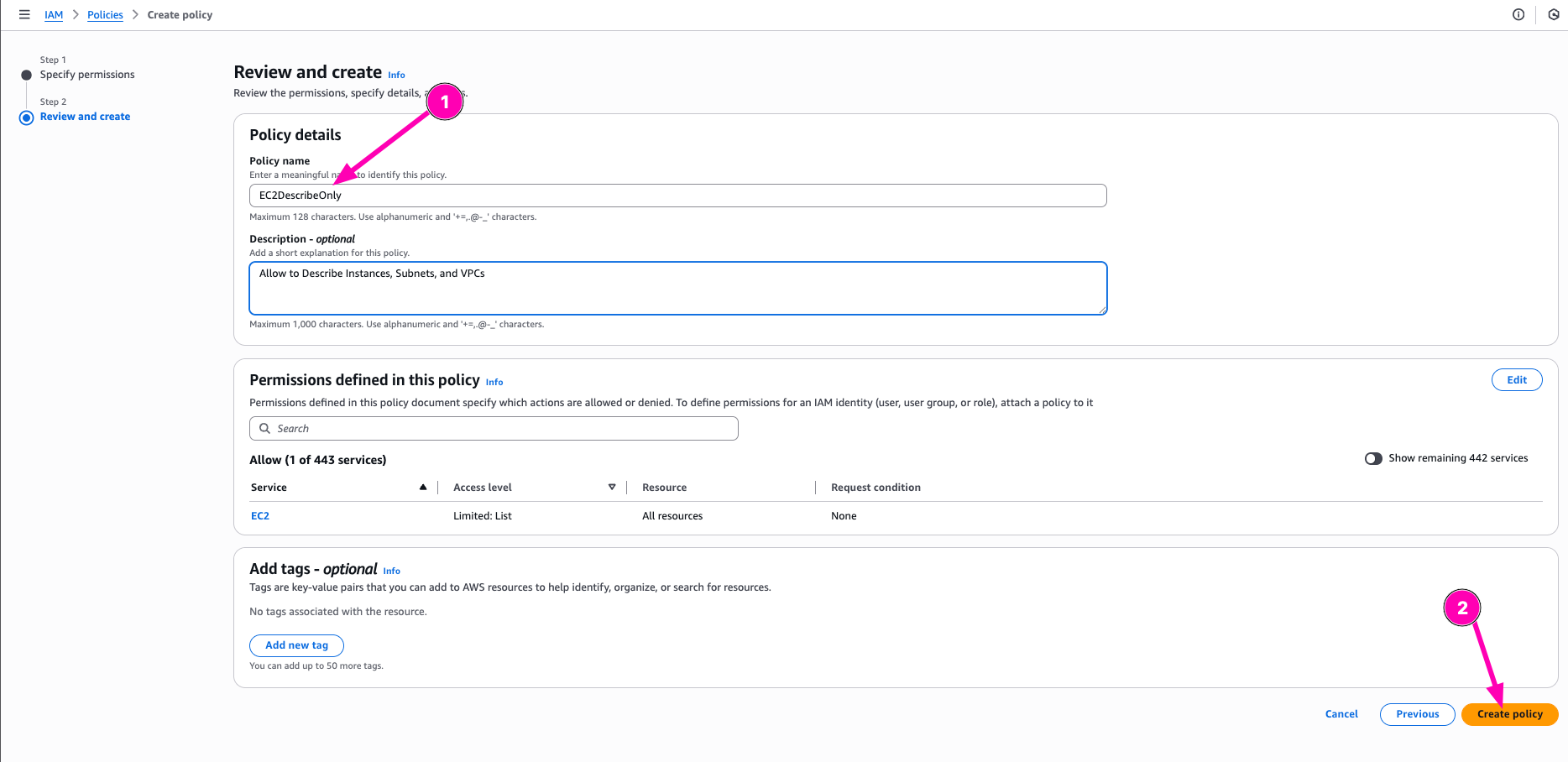Toggle Show remaining 442 services
Screen dimensions: 1568x762
(1373, 458)
